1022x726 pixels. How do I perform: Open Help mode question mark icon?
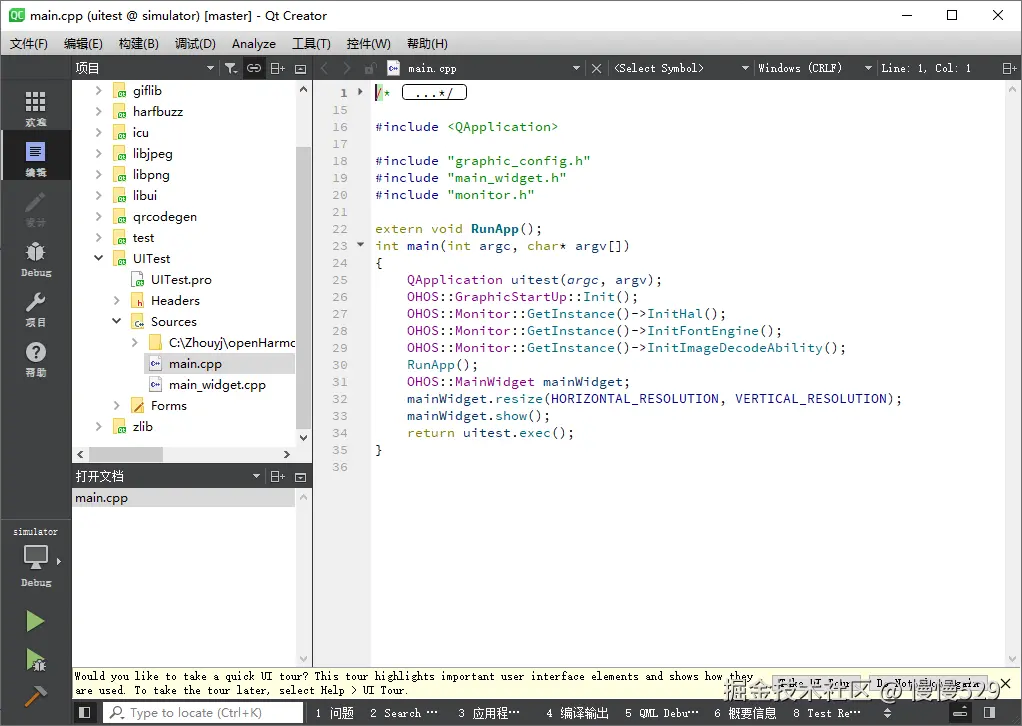pos(35,358)
